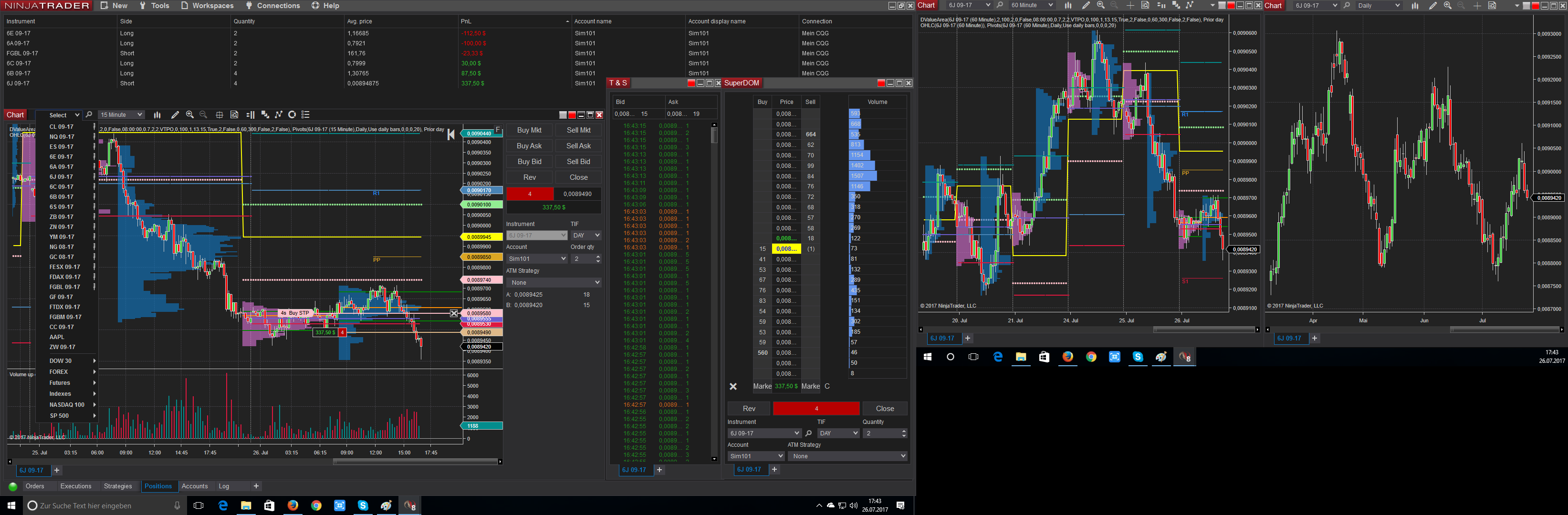Toggle the data box in Daily chart
Screen dimensions: 1568x515
(1492, 5)
